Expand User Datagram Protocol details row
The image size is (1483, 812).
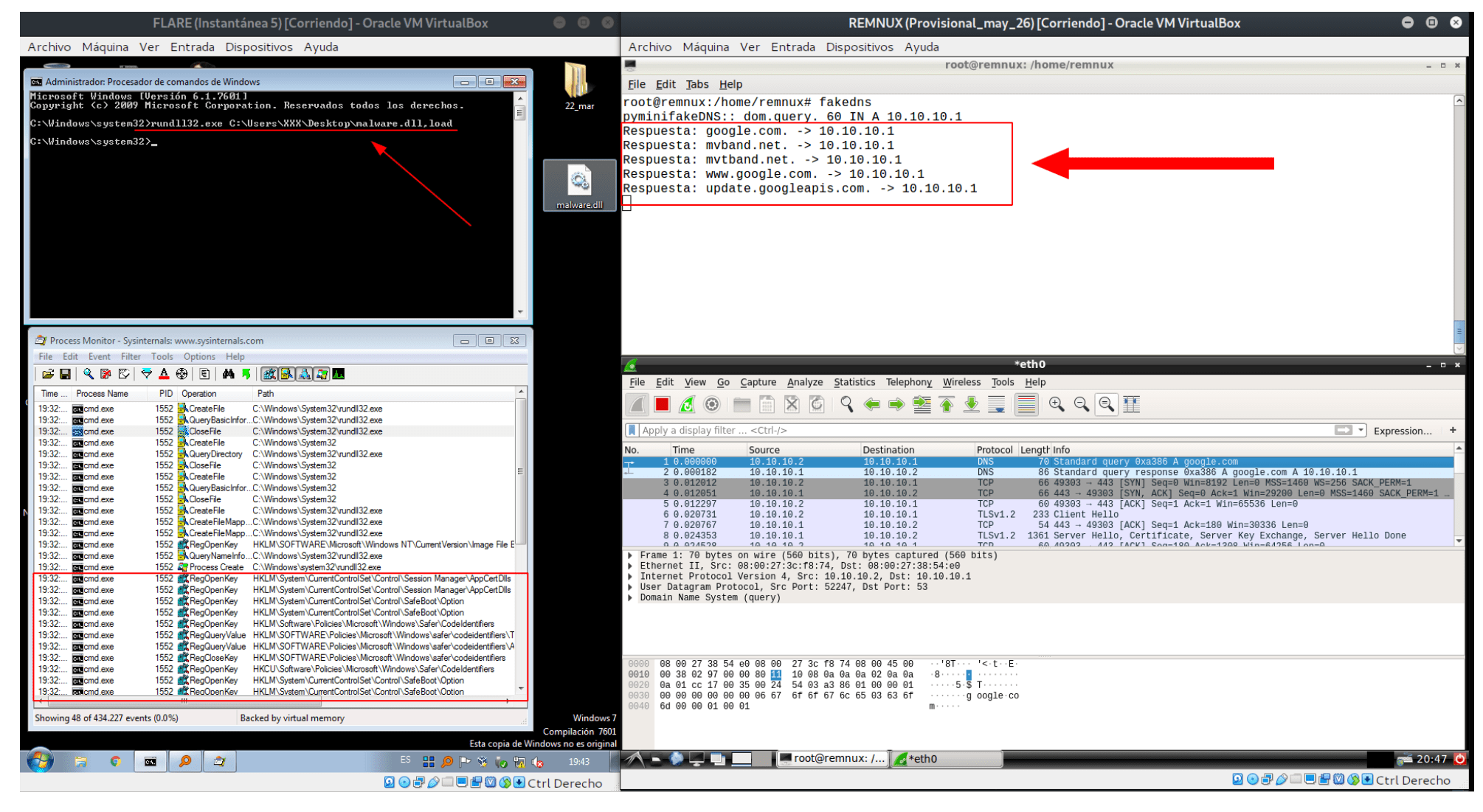tap(629, 588)
